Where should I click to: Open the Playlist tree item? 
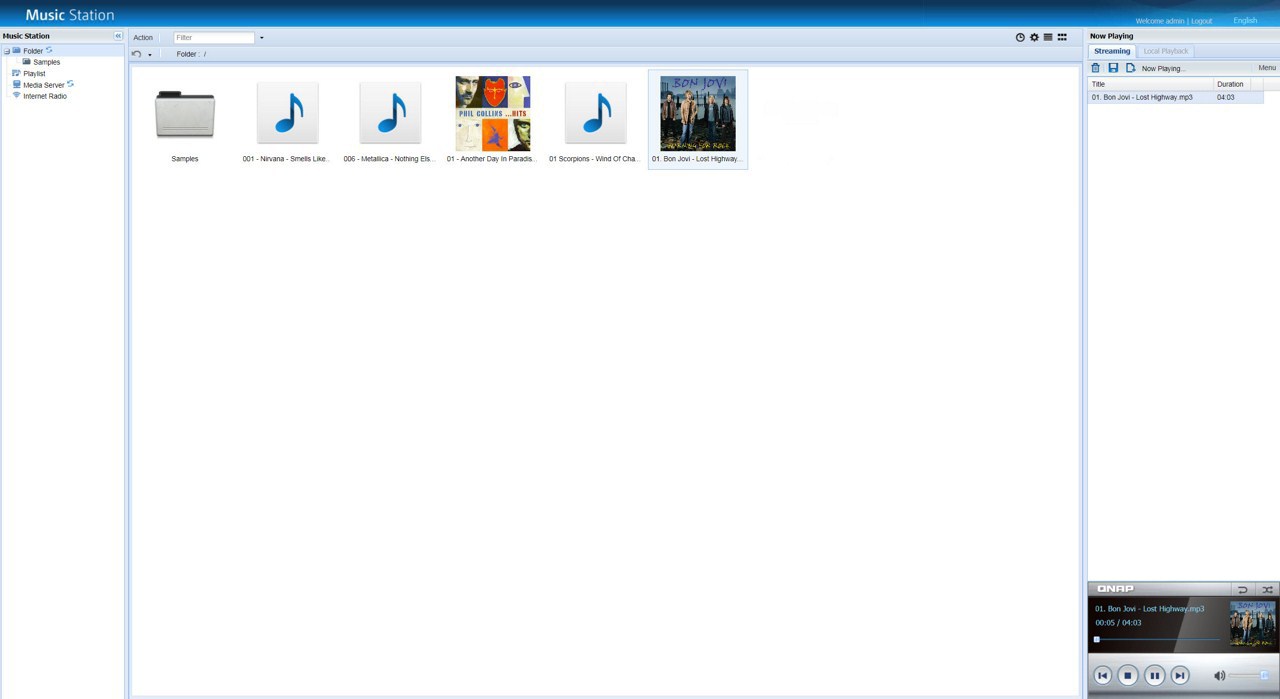coord(34,73)
